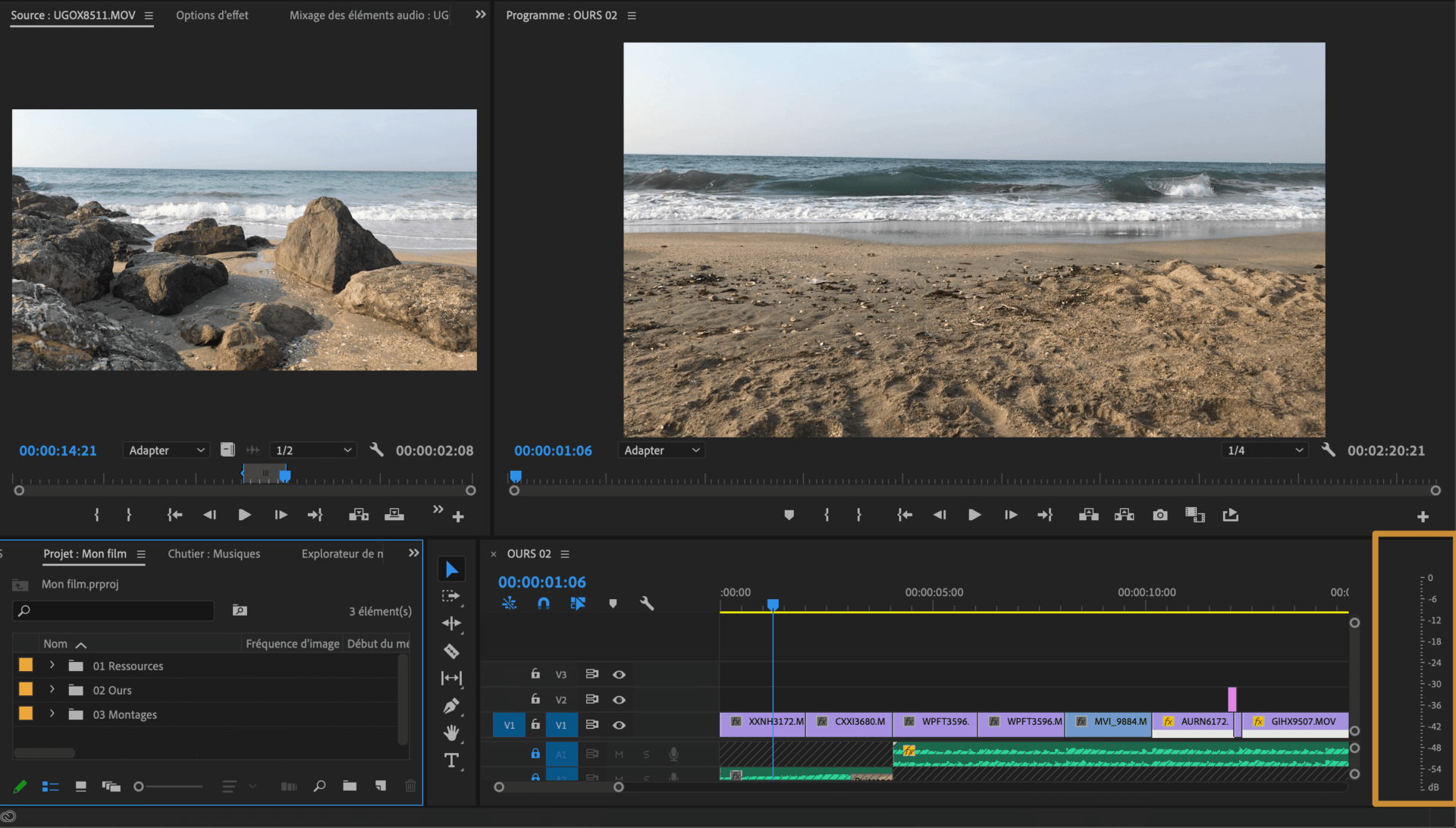Screen dimensions: 1456x828
Task: Select the Razor tool
Action: point(451,651)
